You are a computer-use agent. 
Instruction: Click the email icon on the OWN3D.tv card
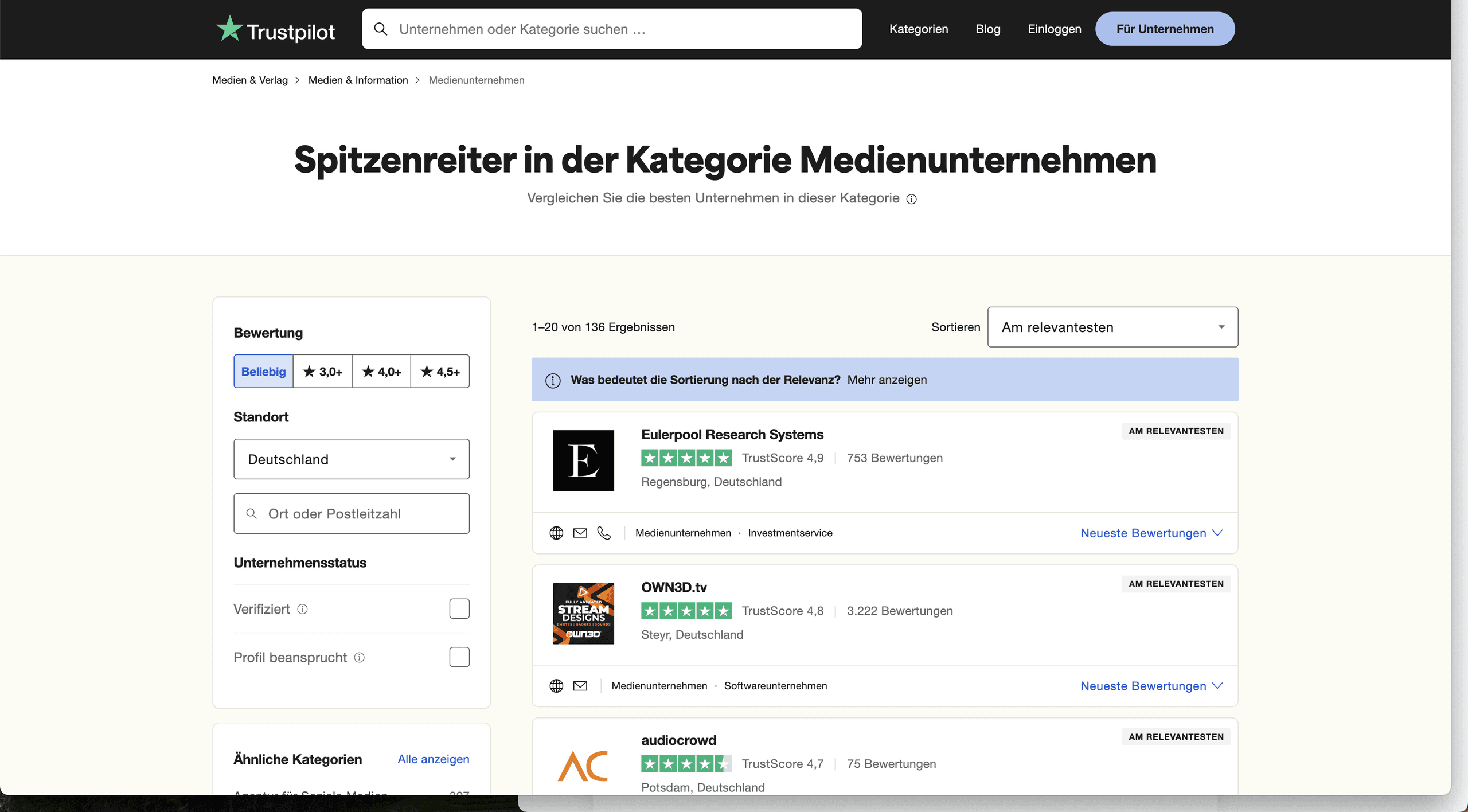click(580, 686)
